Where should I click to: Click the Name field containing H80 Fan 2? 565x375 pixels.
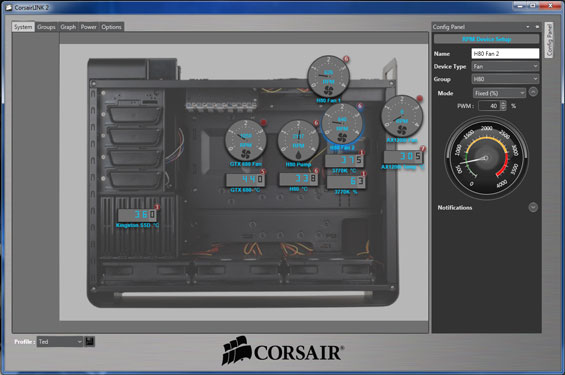pyautogui.click(x=505, y=53)
